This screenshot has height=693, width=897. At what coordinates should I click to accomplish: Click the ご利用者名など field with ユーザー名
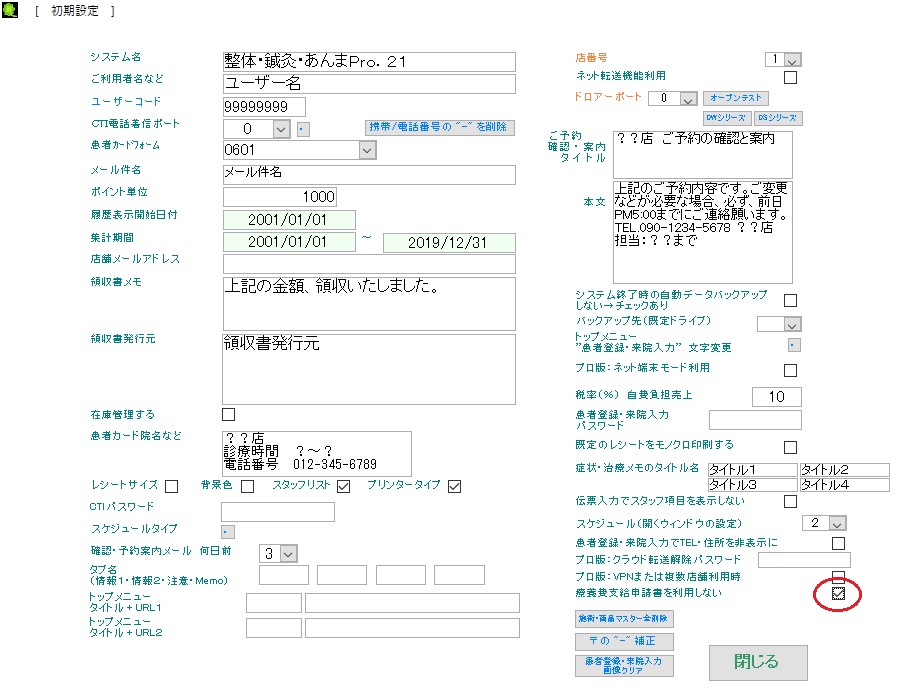369,84
